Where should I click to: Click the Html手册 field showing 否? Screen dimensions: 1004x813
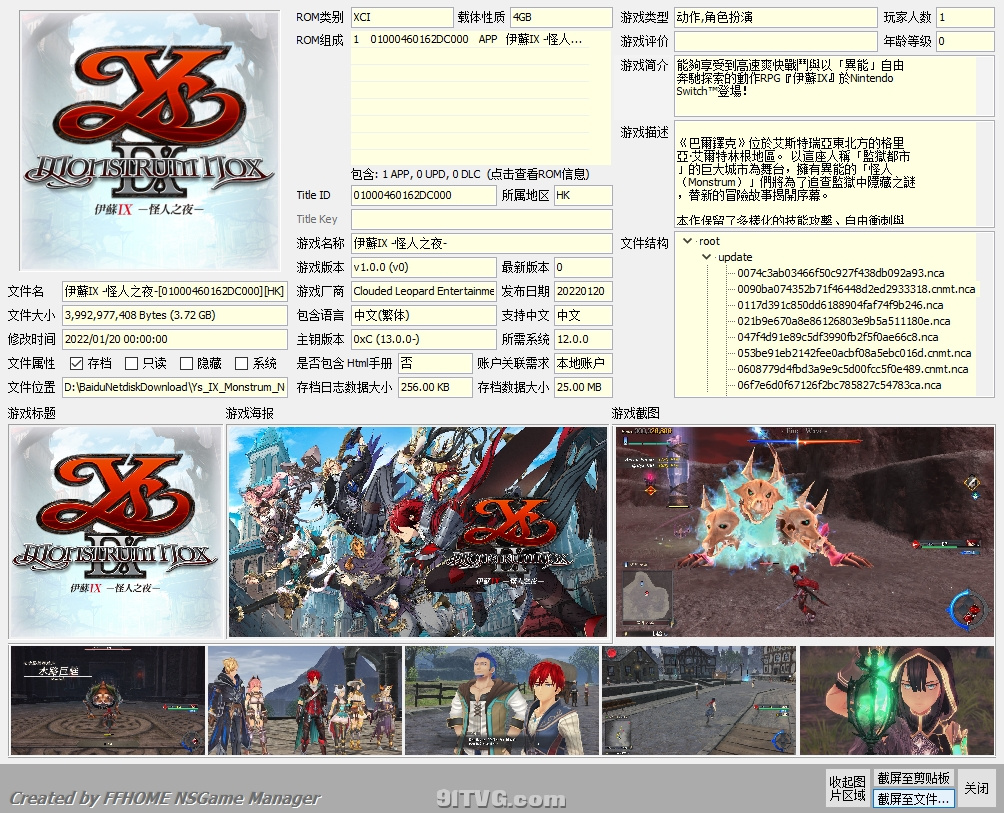coord(435,363)
